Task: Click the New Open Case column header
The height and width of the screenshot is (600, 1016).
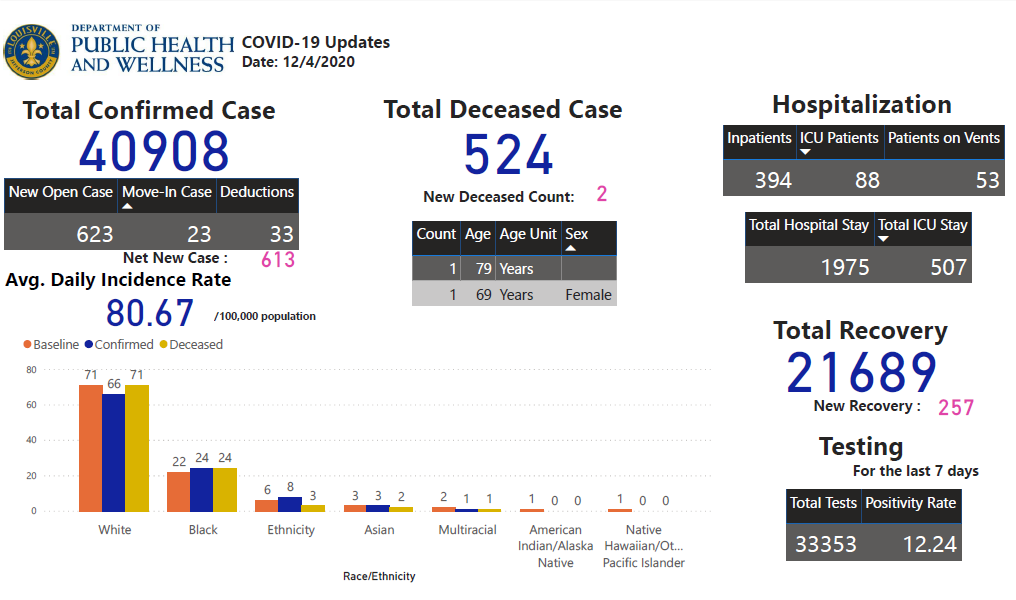Action: pyautogui.click(x=61, y=193)
